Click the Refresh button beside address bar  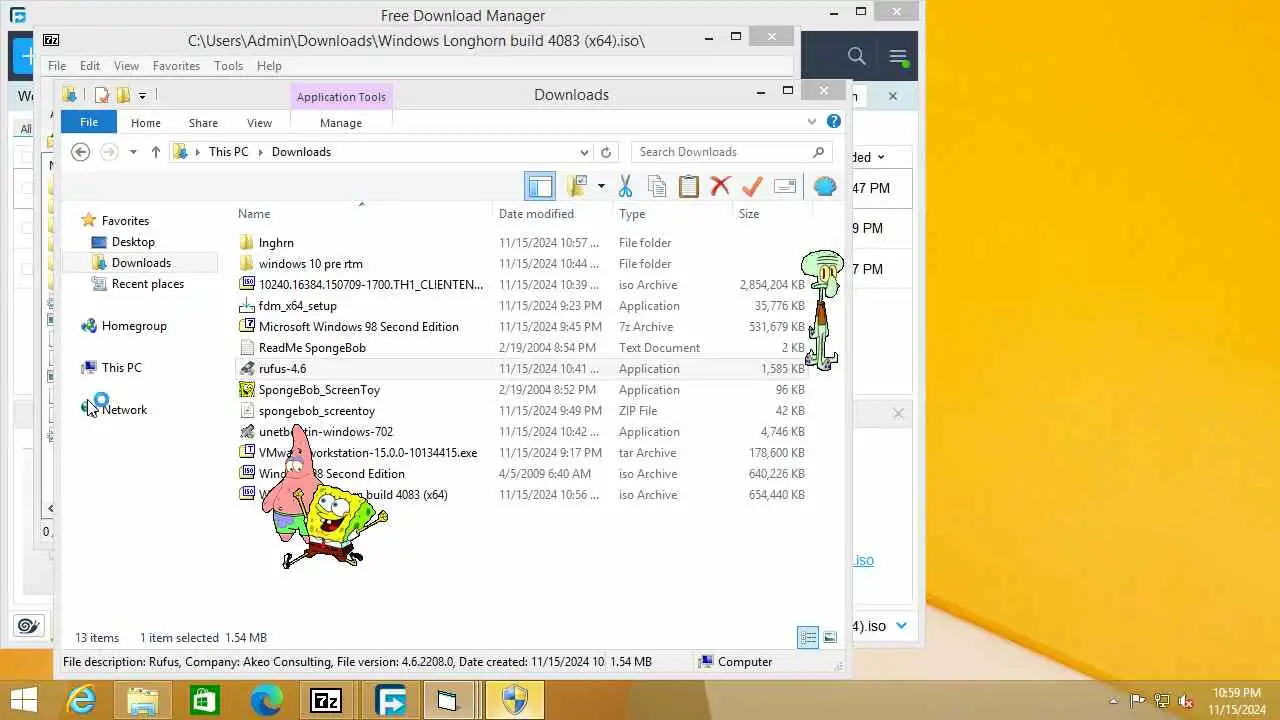[x=606, y=152]
